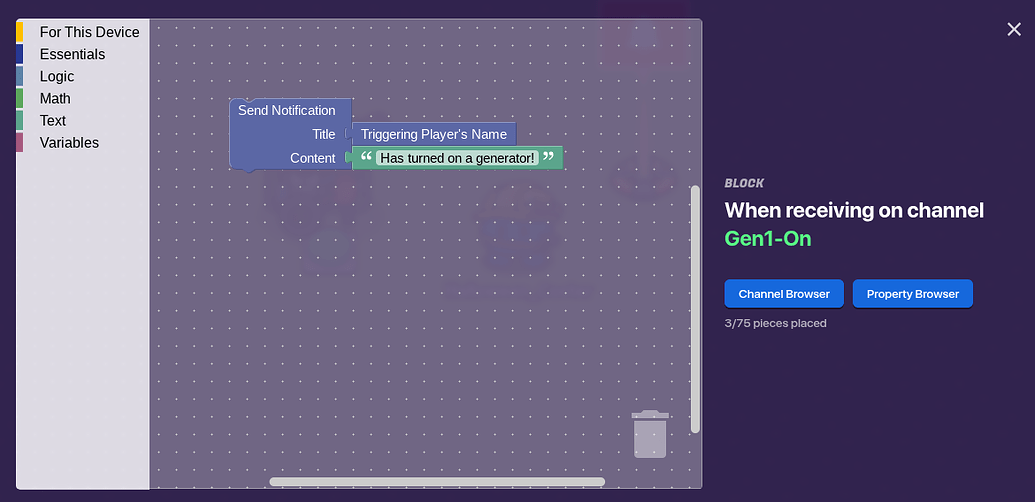This screenshot has height=502, width=1035.
Task: Click the closing quote mark on text block
Action: click(548, 157)
